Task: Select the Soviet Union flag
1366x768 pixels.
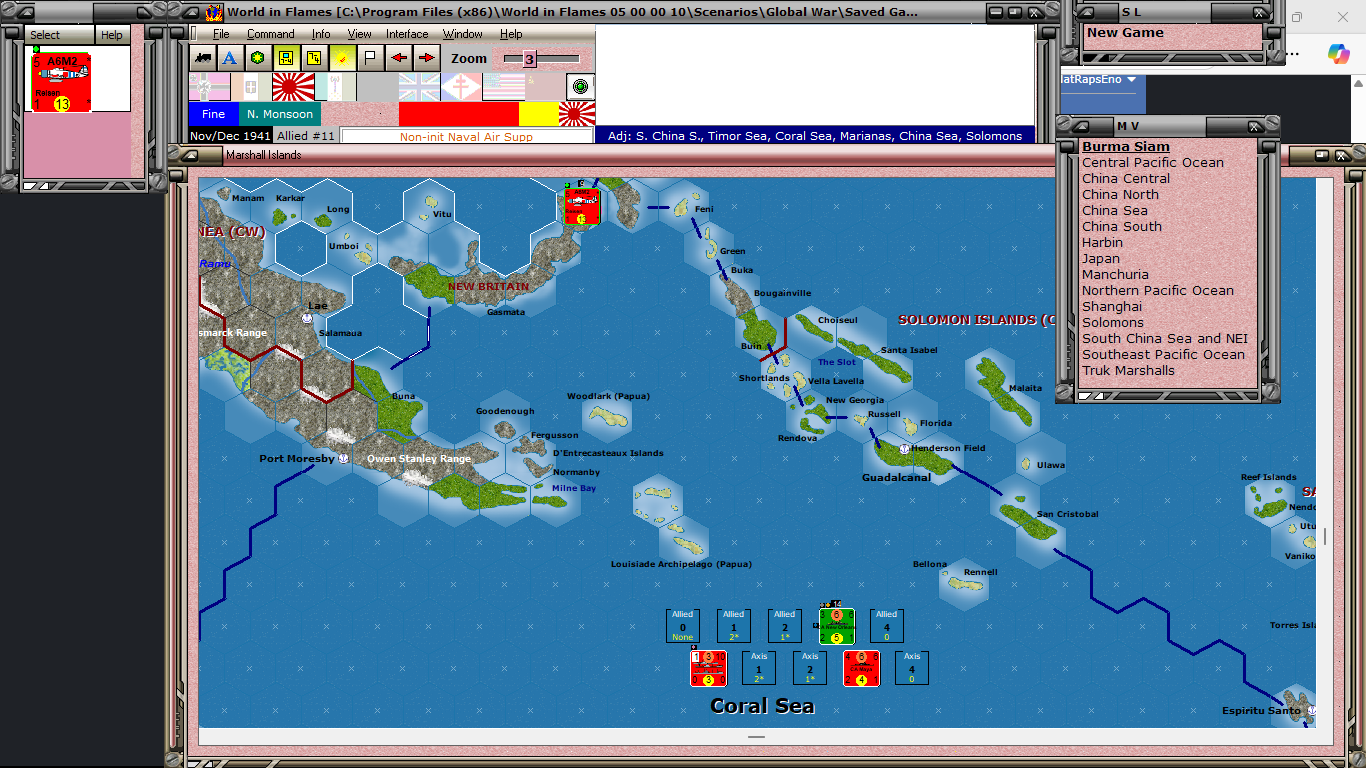Action: point(545,87)
